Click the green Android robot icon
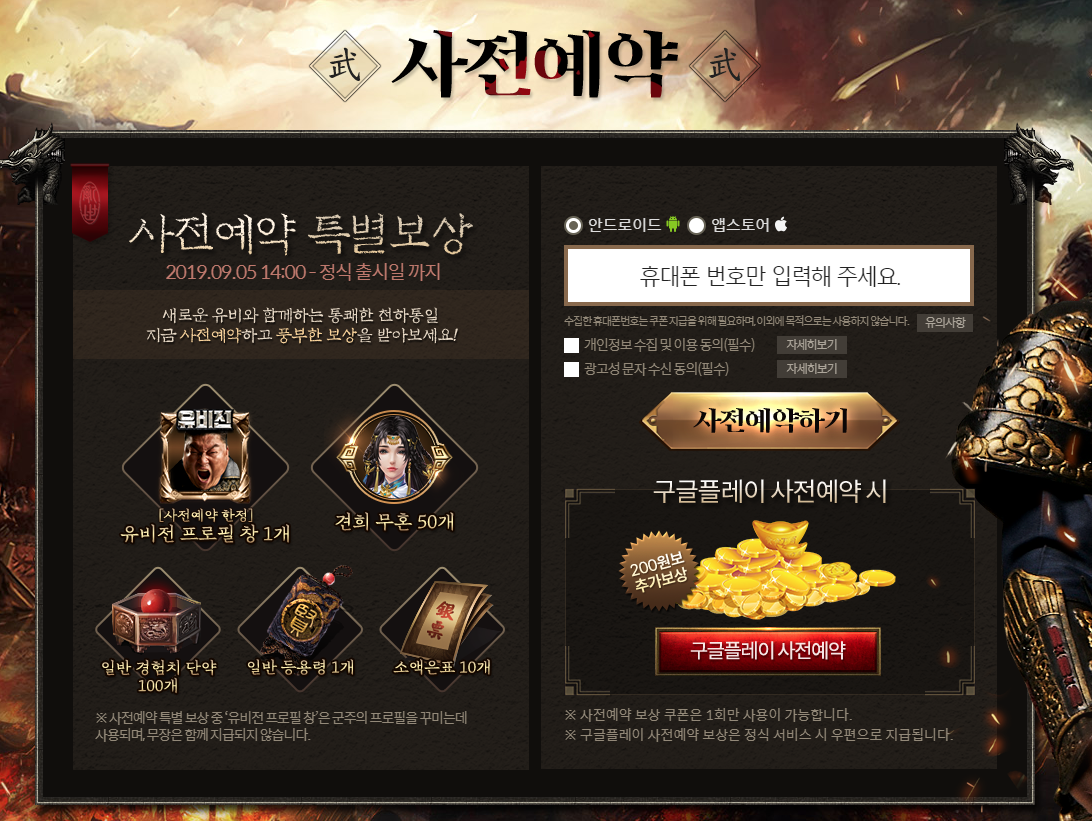The image size is (1092, 821). (x=673, y=224)
